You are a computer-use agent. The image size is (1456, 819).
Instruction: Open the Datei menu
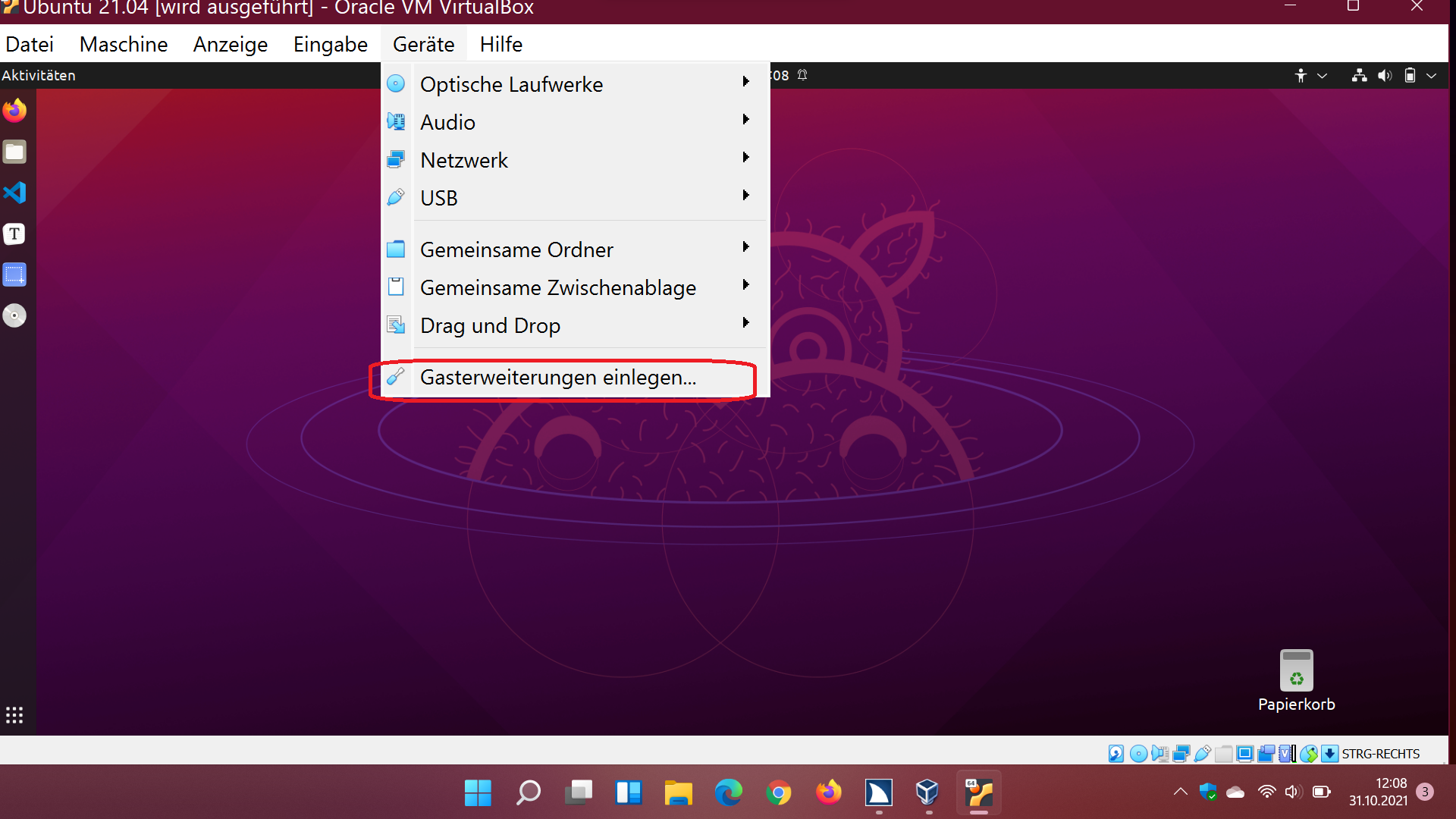(x=30, y=44)
